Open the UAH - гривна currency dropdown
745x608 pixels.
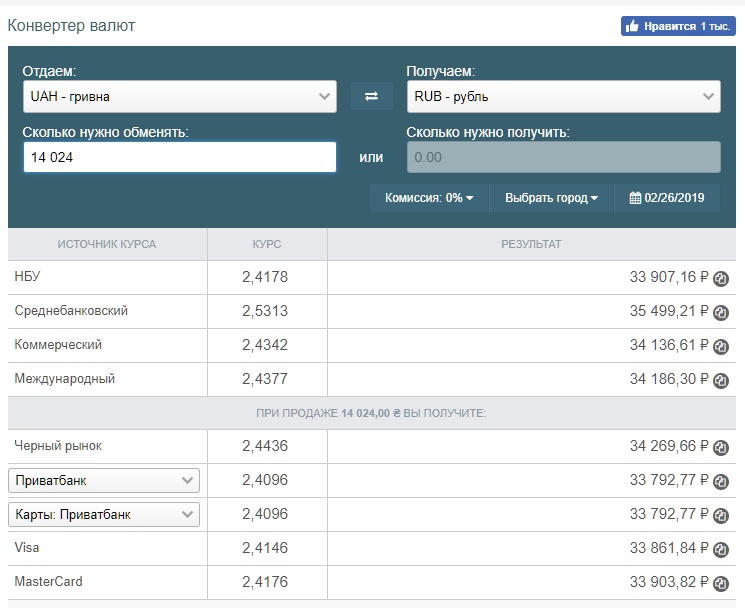[180, 96]
